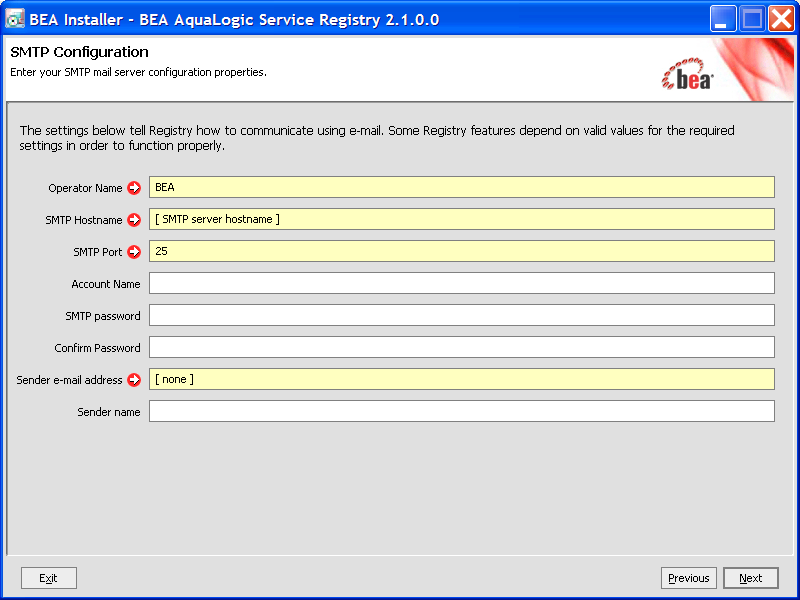Click the Sender e-mail address label
The width and height of the screenshot is (800, 600).
pyautogui.click(x=69, y=380)
